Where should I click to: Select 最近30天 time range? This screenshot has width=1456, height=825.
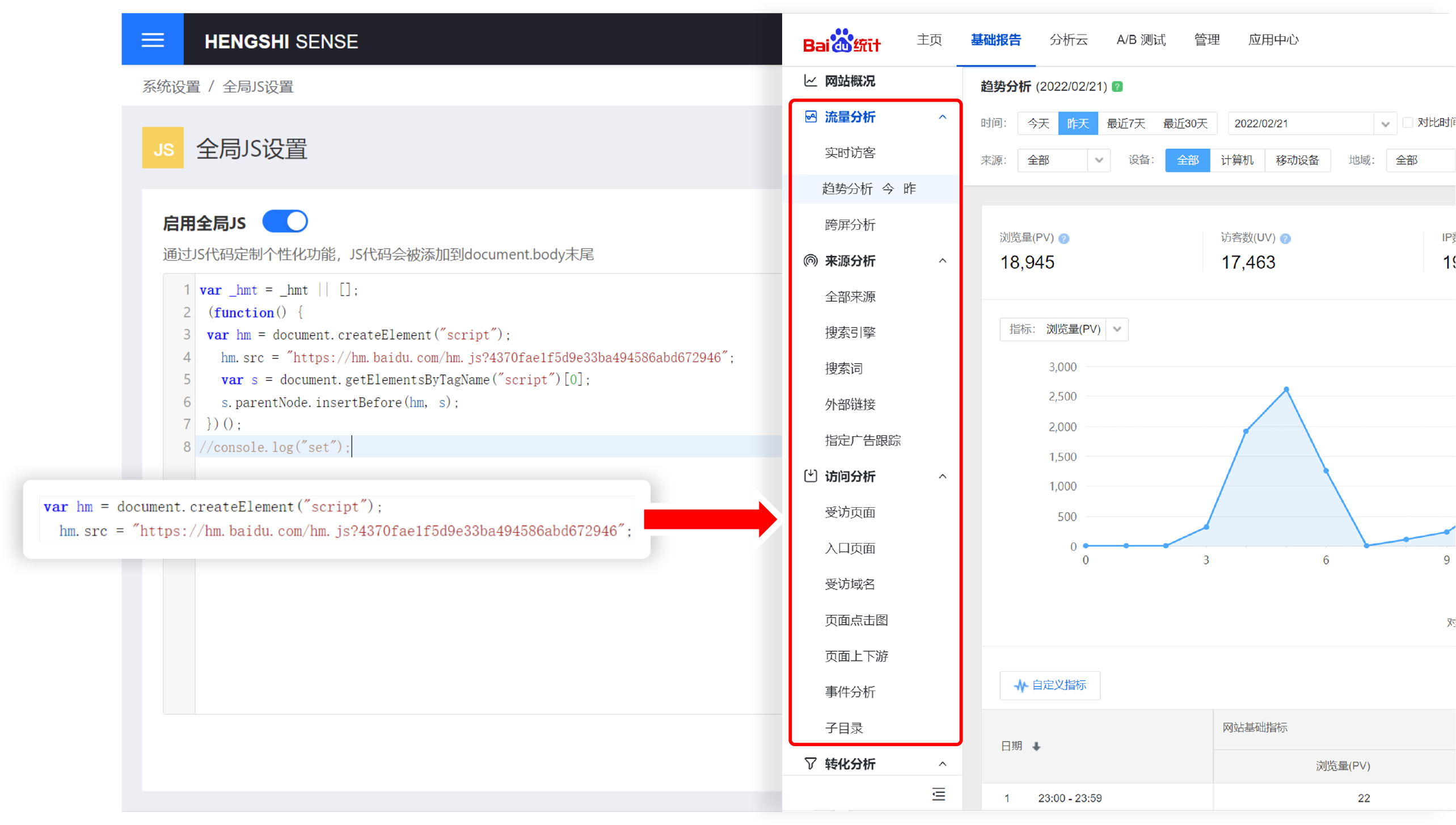tap(1185, 123)
